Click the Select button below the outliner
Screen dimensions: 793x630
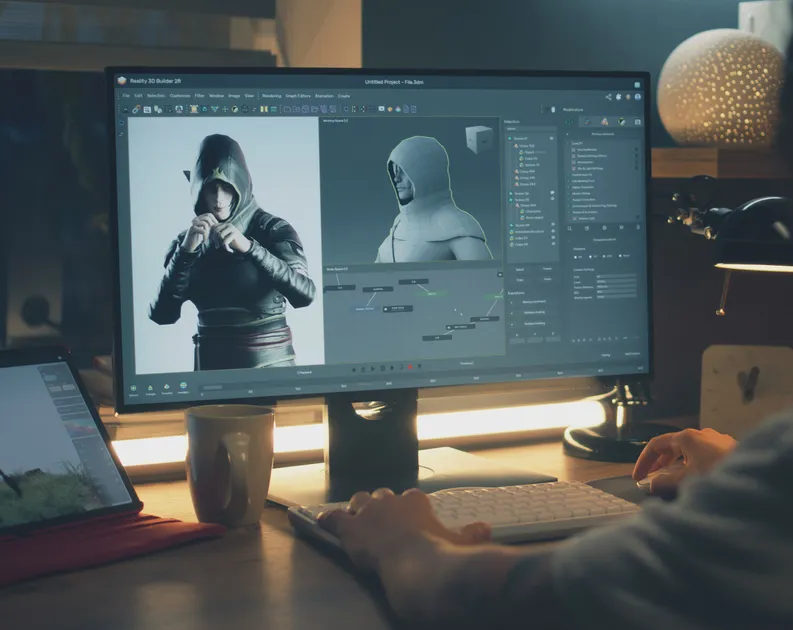(x=519, y=269)
